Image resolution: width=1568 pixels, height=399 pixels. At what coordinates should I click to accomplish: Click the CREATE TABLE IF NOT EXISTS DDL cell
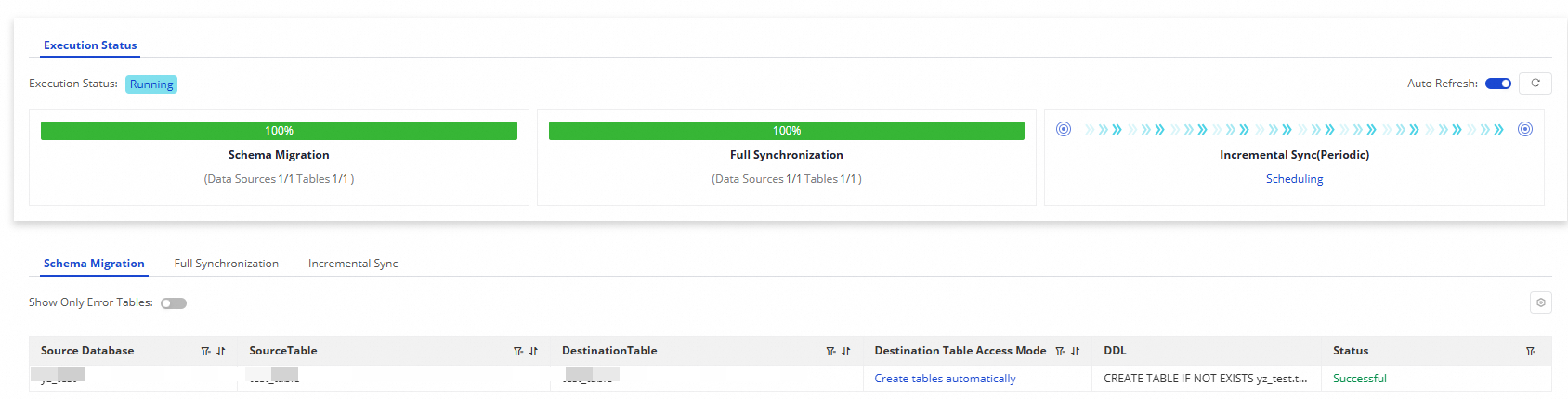click(1206, 379)
